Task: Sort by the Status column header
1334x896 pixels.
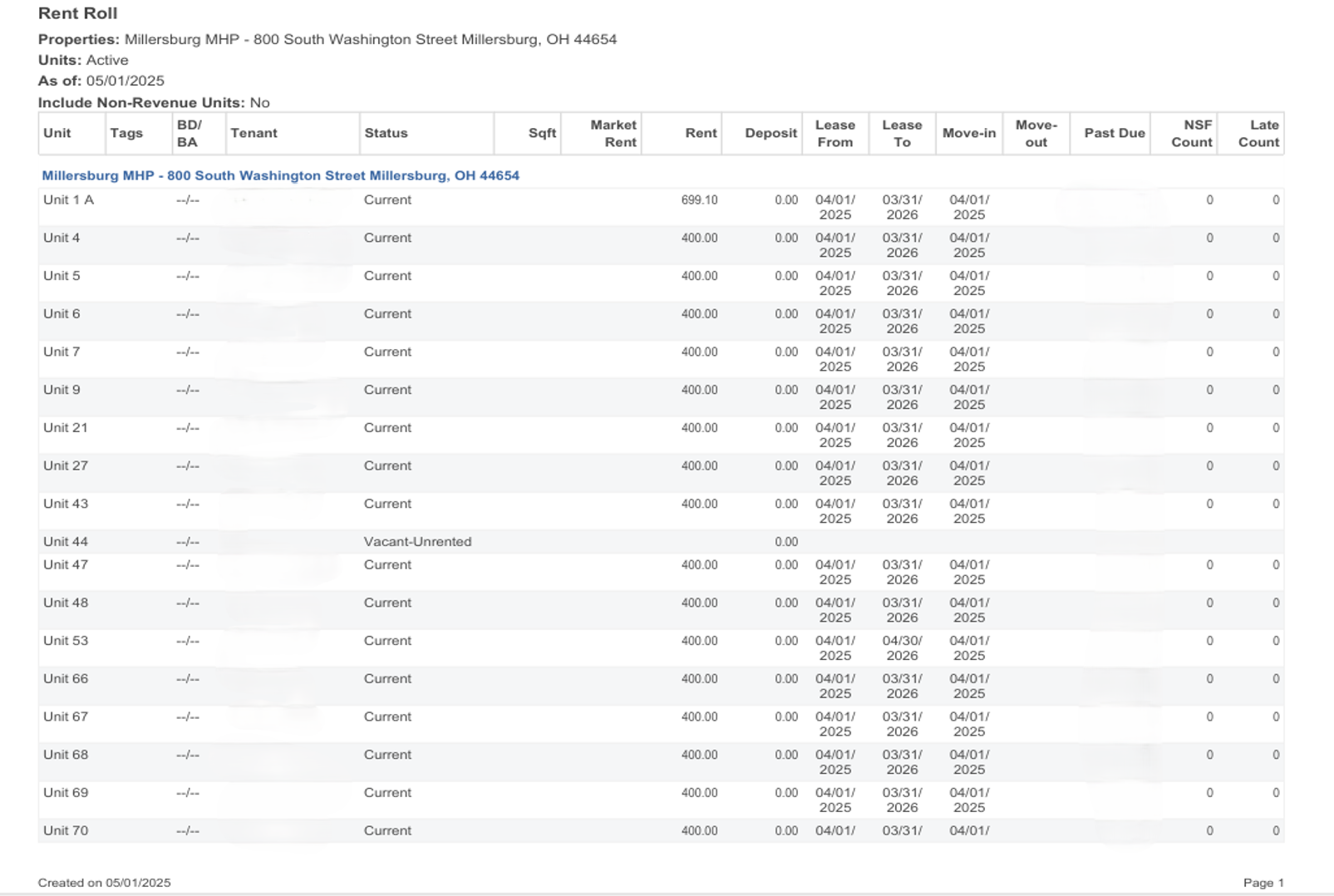Action: tap(386, 133)
